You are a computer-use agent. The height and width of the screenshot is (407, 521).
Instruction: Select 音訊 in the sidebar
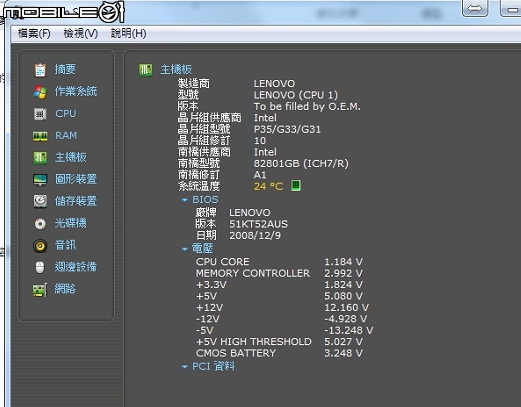point(65,245)
